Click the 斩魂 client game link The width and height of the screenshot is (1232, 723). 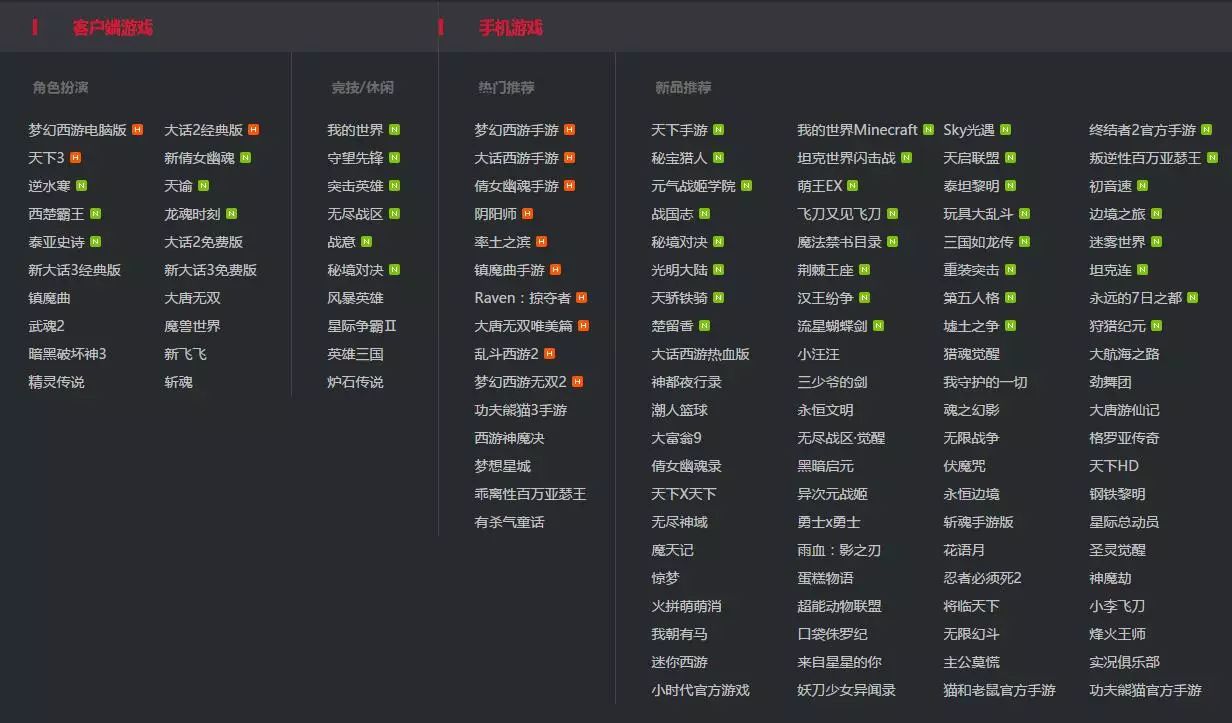click(x=178, y=382)
